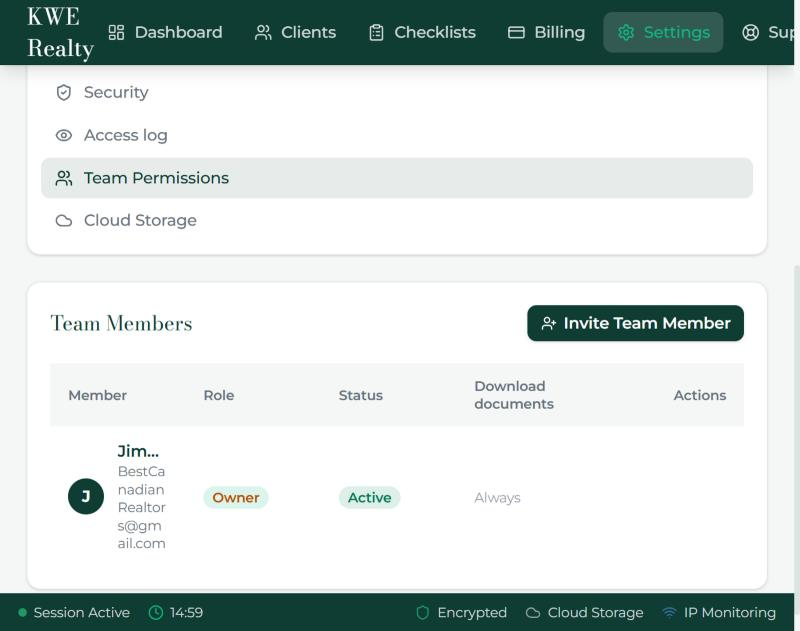This screenshot has height=631, width=800.
Task: Click the Always download permission text
Action: pyautogui.click(x=497, y=497)
